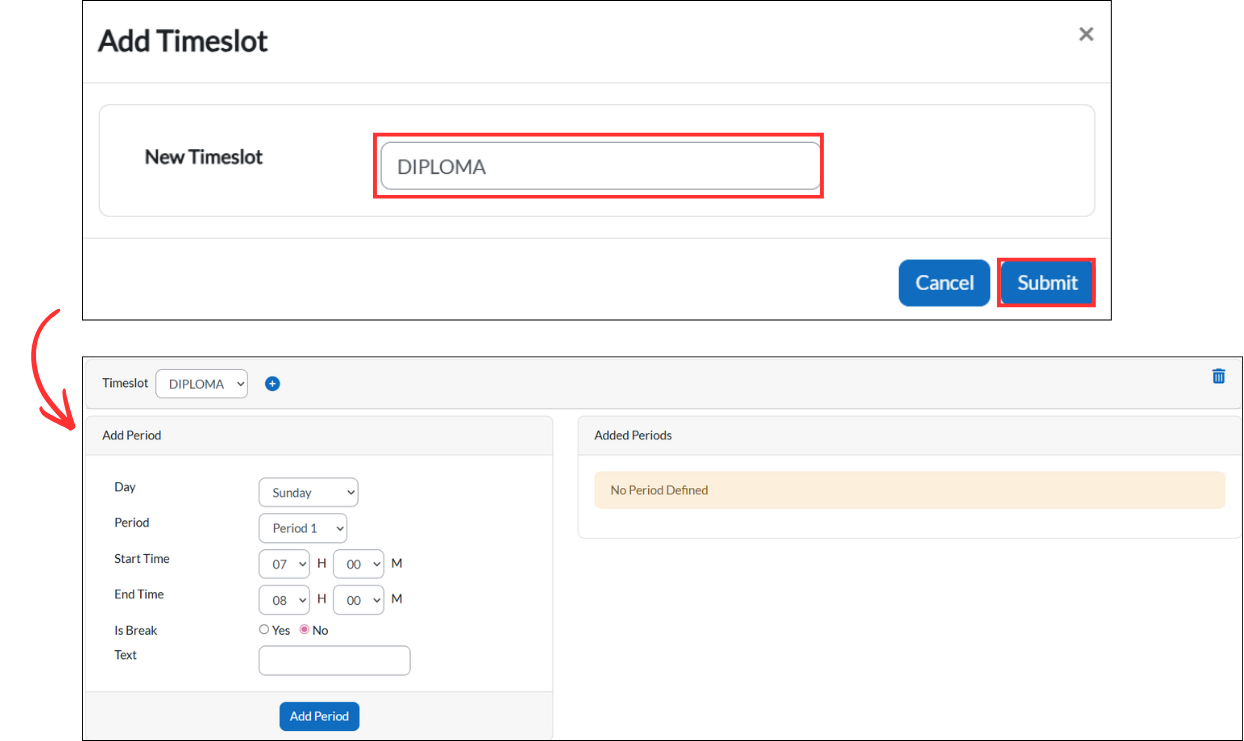
Task: Submit the new timeslot
Action: [1047, 283]
